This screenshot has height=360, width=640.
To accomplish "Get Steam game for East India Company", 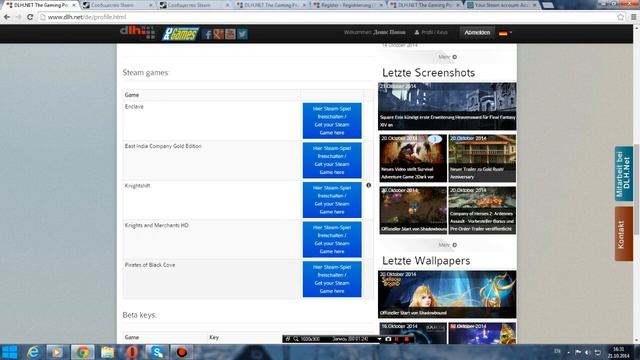I will point(332,160).
